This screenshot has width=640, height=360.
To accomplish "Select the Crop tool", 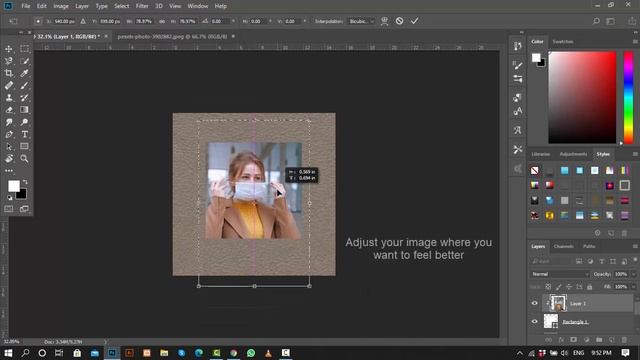I will [x=9, y=73].
